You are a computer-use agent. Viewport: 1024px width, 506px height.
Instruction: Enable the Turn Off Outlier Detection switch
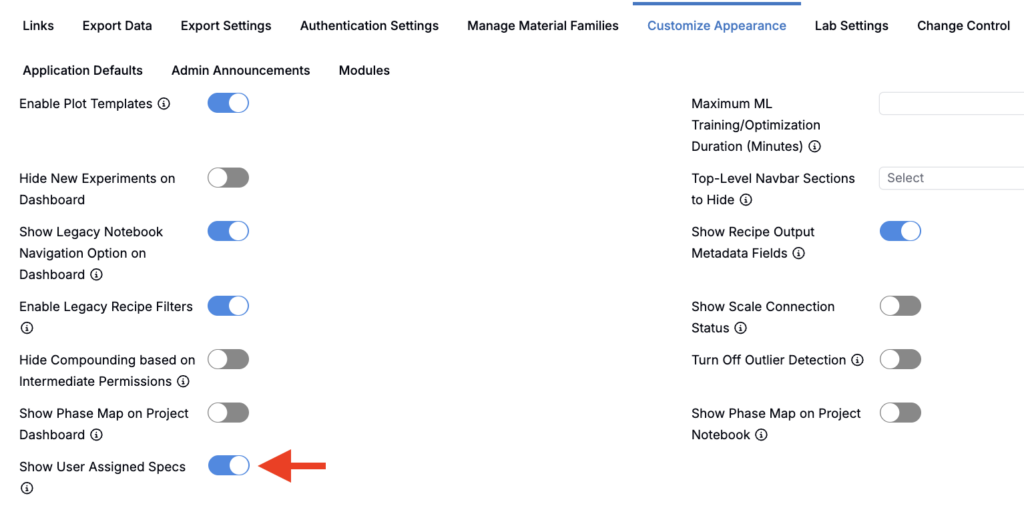(900, 359)
